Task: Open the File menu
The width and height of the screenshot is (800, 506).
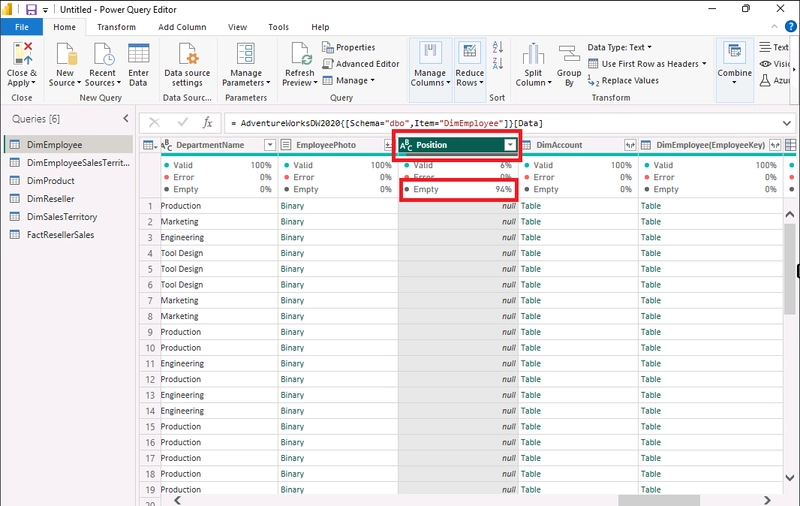Action: (21, 27)
